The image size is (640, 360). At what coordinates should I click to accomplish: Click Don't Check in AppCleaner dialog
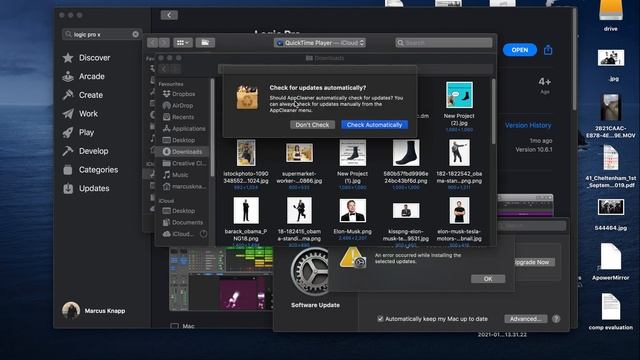[312, 125]
